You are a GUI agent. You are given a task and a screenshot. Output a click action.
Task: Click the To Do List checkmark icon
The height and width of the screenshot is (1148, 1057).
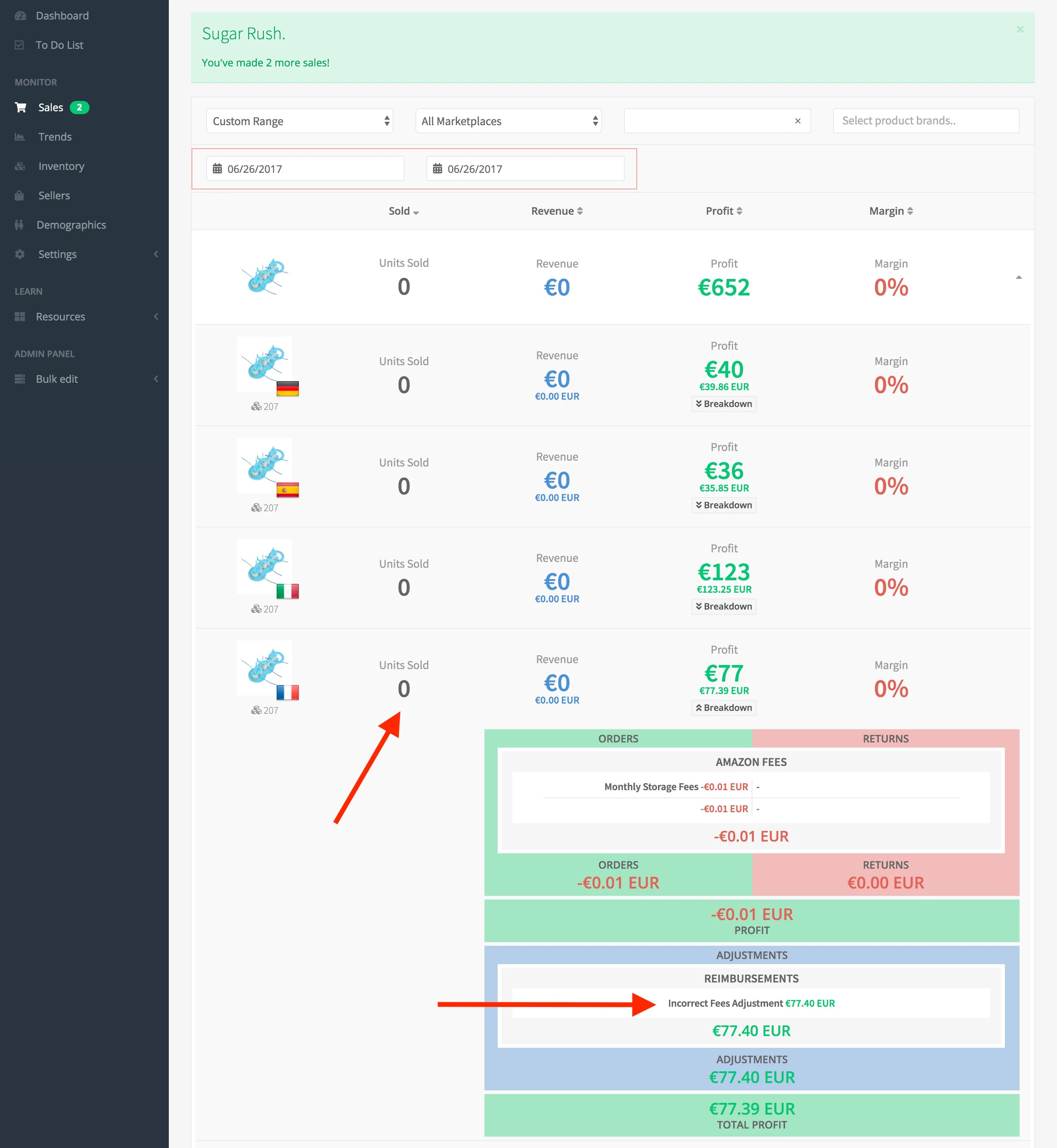(19, 45)
